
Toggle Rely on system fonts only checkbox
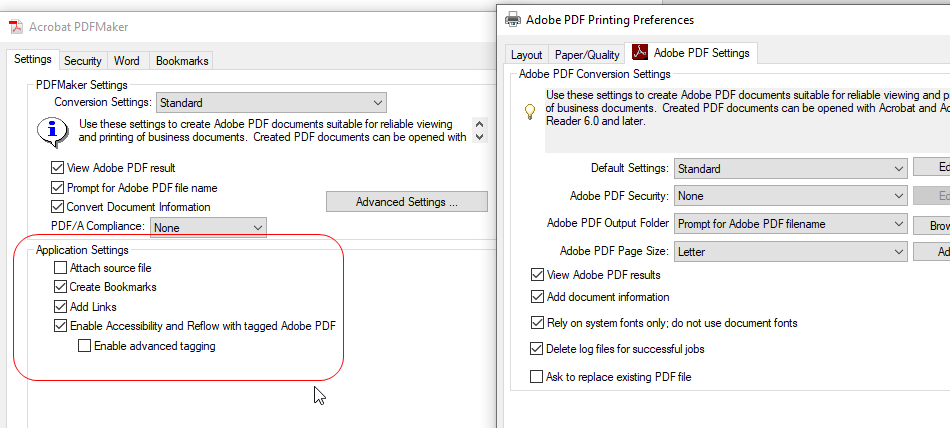point(537,323)
